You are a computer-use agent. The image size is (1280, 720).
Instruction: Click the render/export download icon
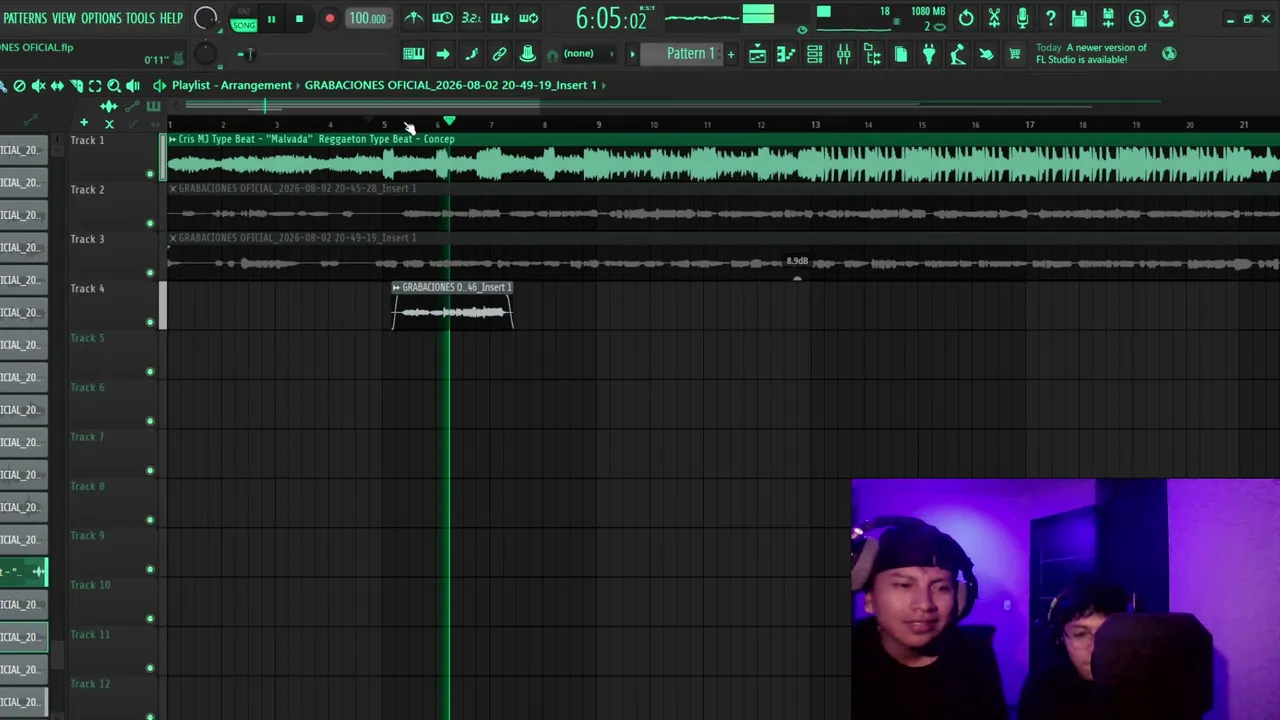[1166, 18]
